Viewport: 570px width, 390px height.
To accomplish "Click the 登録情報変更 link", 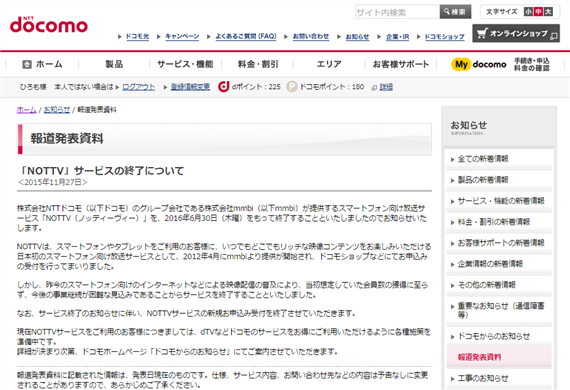I will click(190, 87).
